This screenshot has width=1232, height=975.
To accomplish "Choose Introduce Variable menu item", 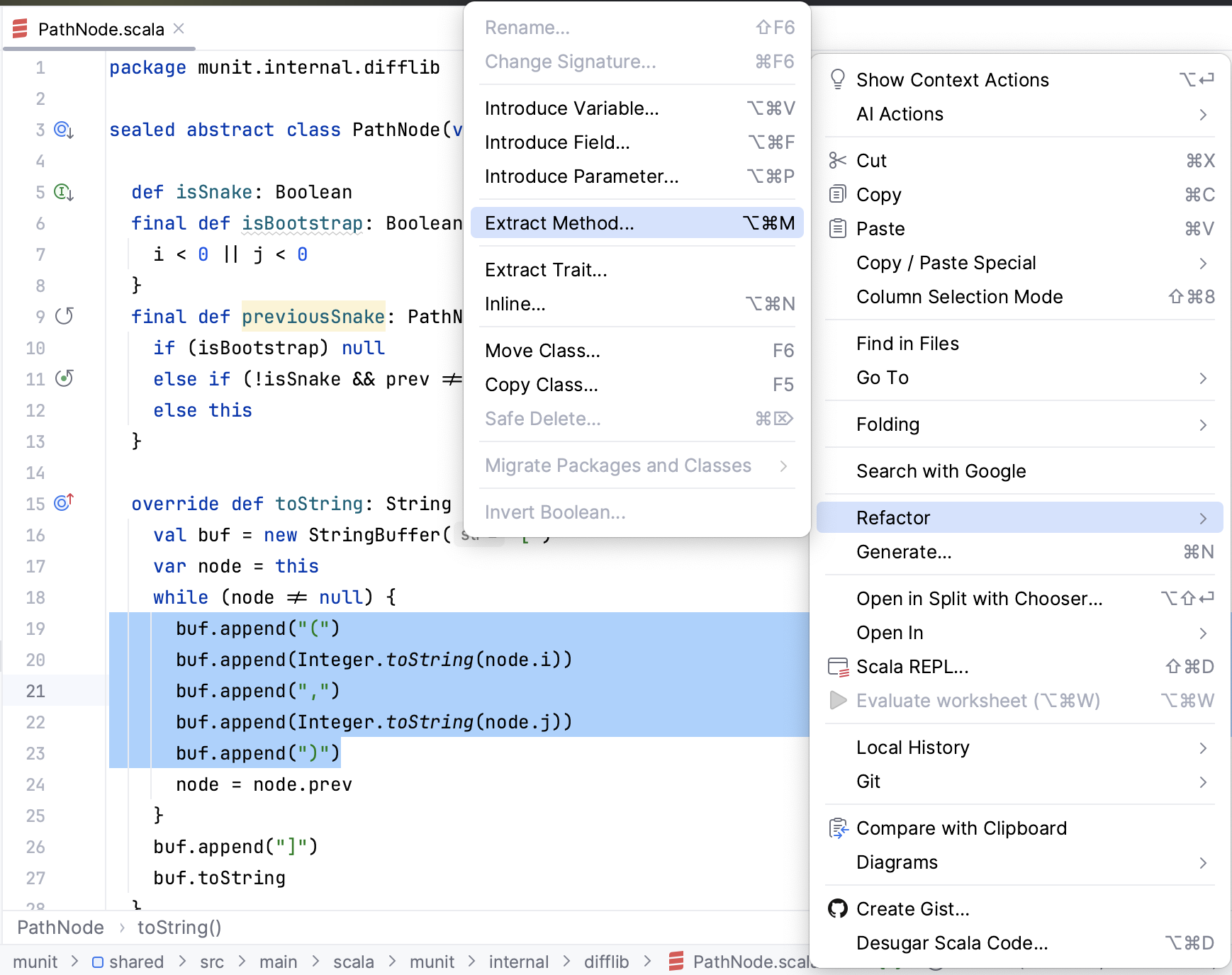I will pyautogui.click(x=571, y=108).
